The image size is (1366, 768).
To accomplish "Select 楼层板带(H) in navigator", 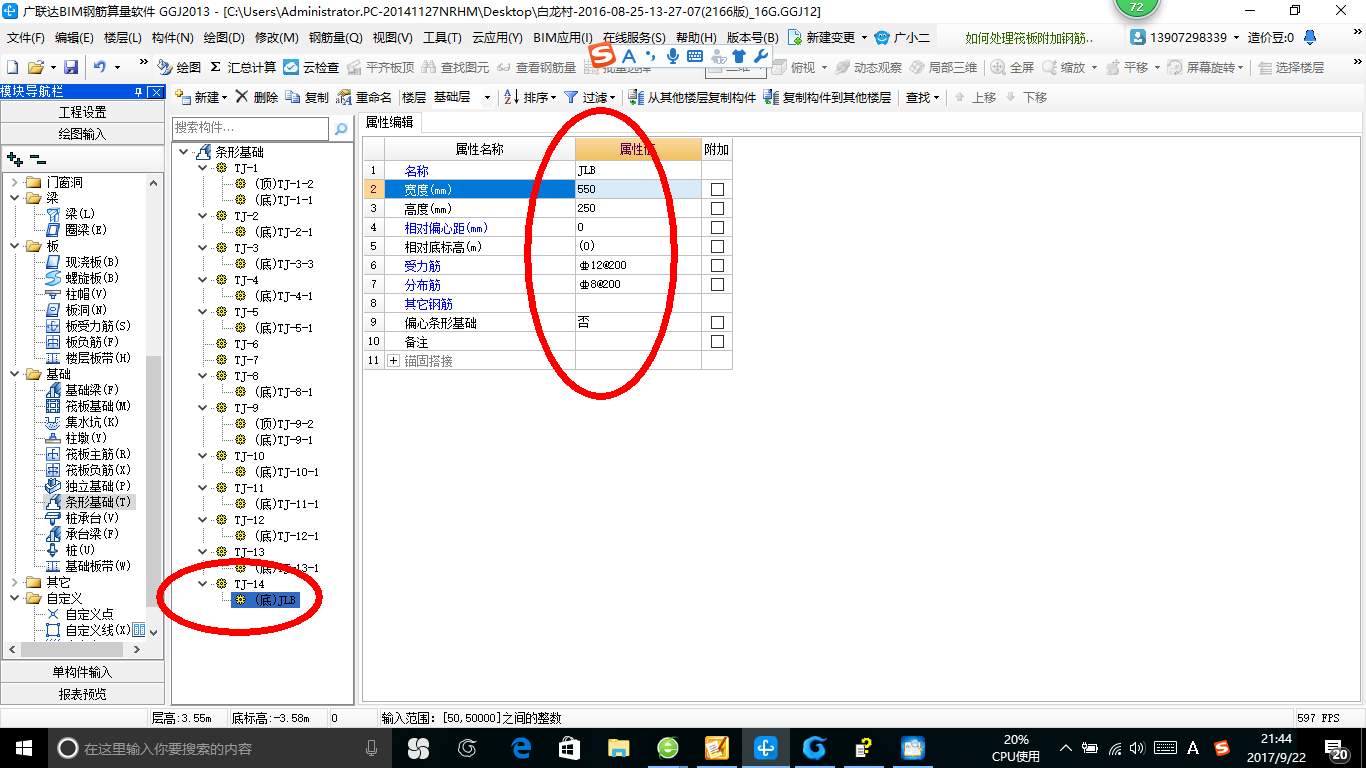I will coord(88,358).
